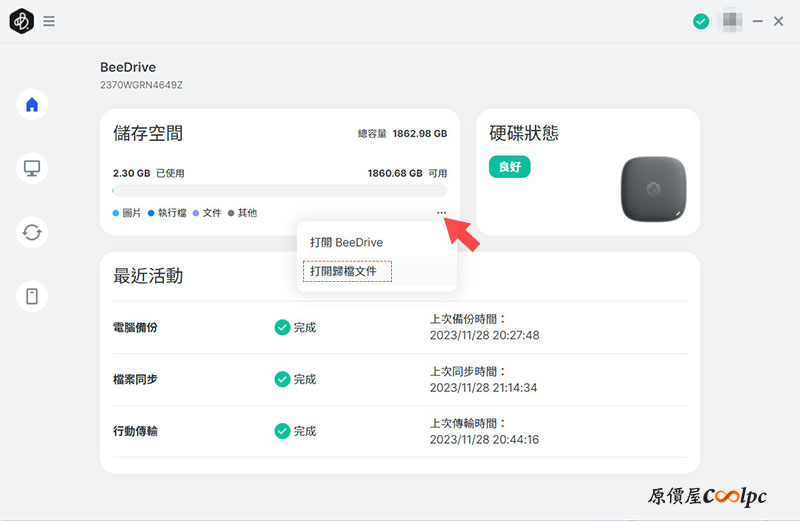
Task: Click the storage usage progress bar
Action: pyautogui.click(x=280, y=190)
